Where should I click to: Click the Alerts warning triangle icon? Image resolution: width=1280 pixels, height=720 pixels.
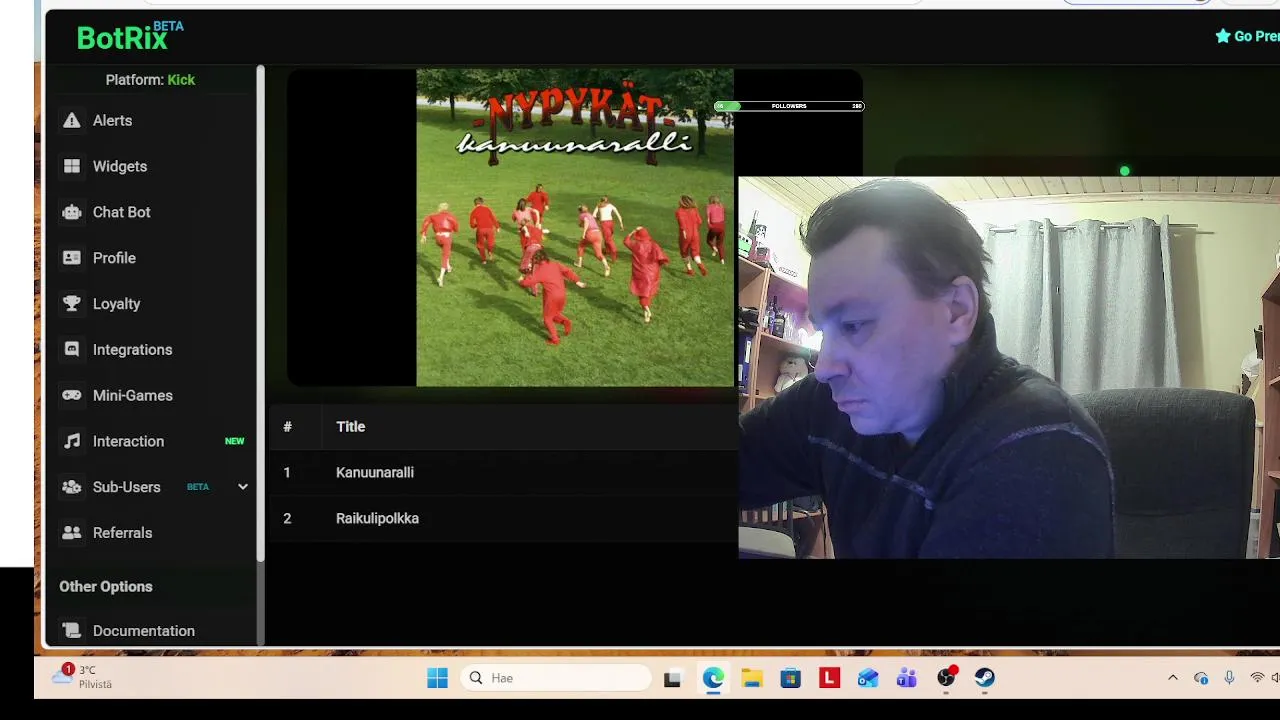72,120
